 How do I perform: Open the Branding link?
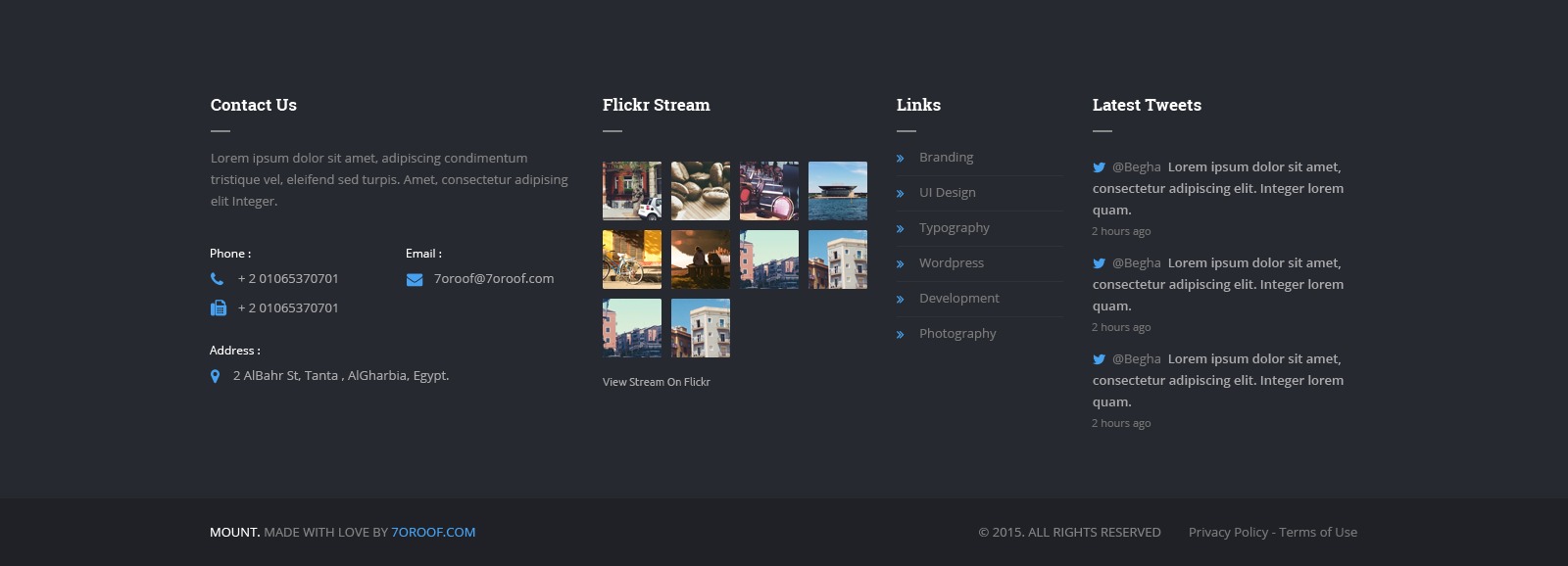[947, 158]
